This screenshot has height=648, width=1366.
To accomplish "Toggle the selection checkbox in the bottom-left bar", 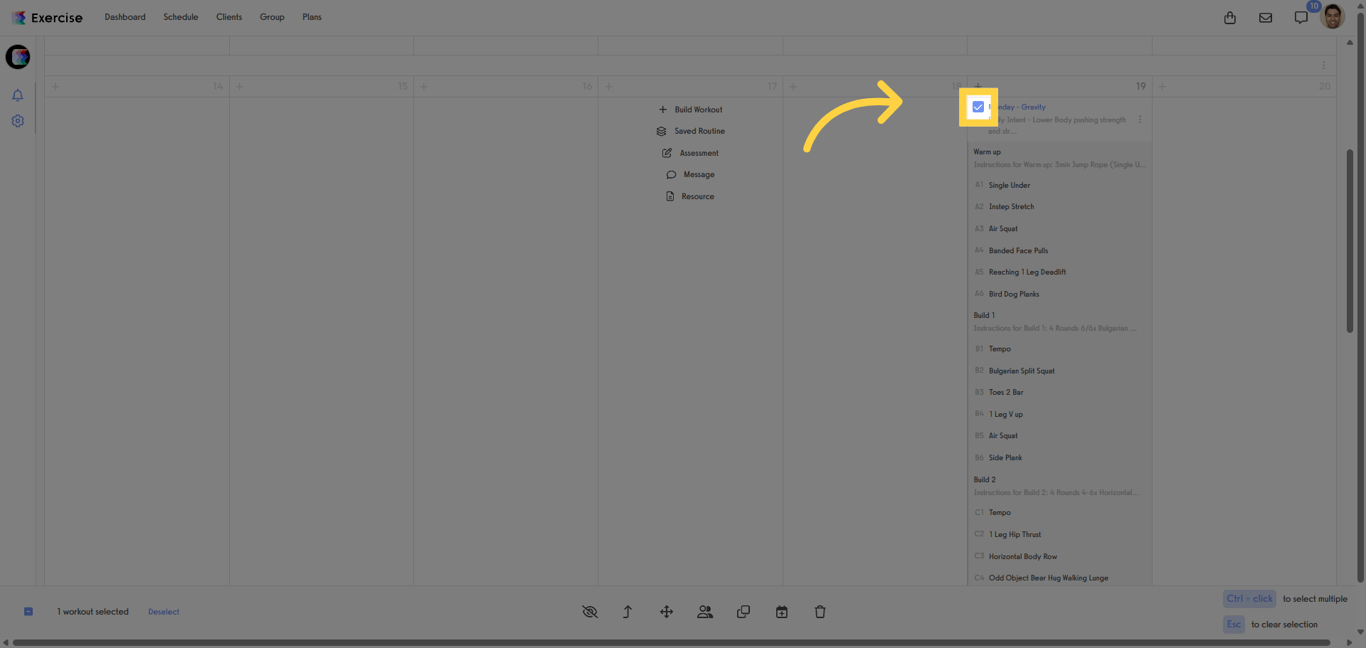I will pyautogui.click(x=28, y=611).
